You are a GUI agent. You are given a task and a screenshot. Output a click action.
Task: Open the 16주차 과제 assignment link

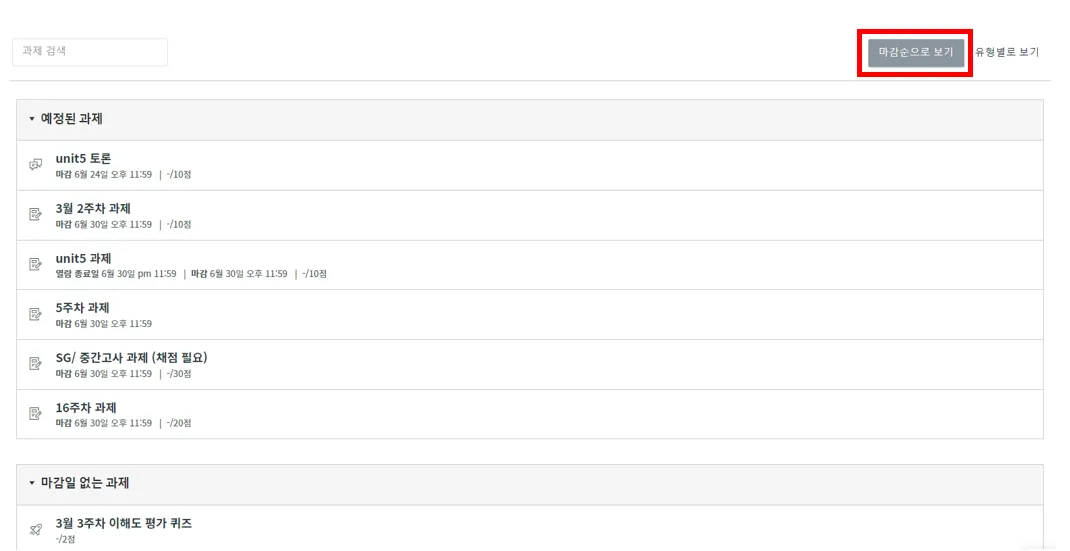[86, 407]
